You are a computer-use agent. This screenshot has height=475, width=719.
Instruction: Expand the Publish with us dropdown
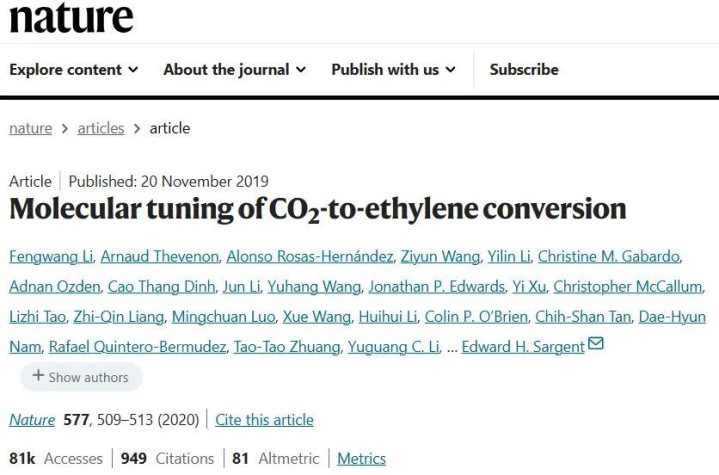coord(393,69)
